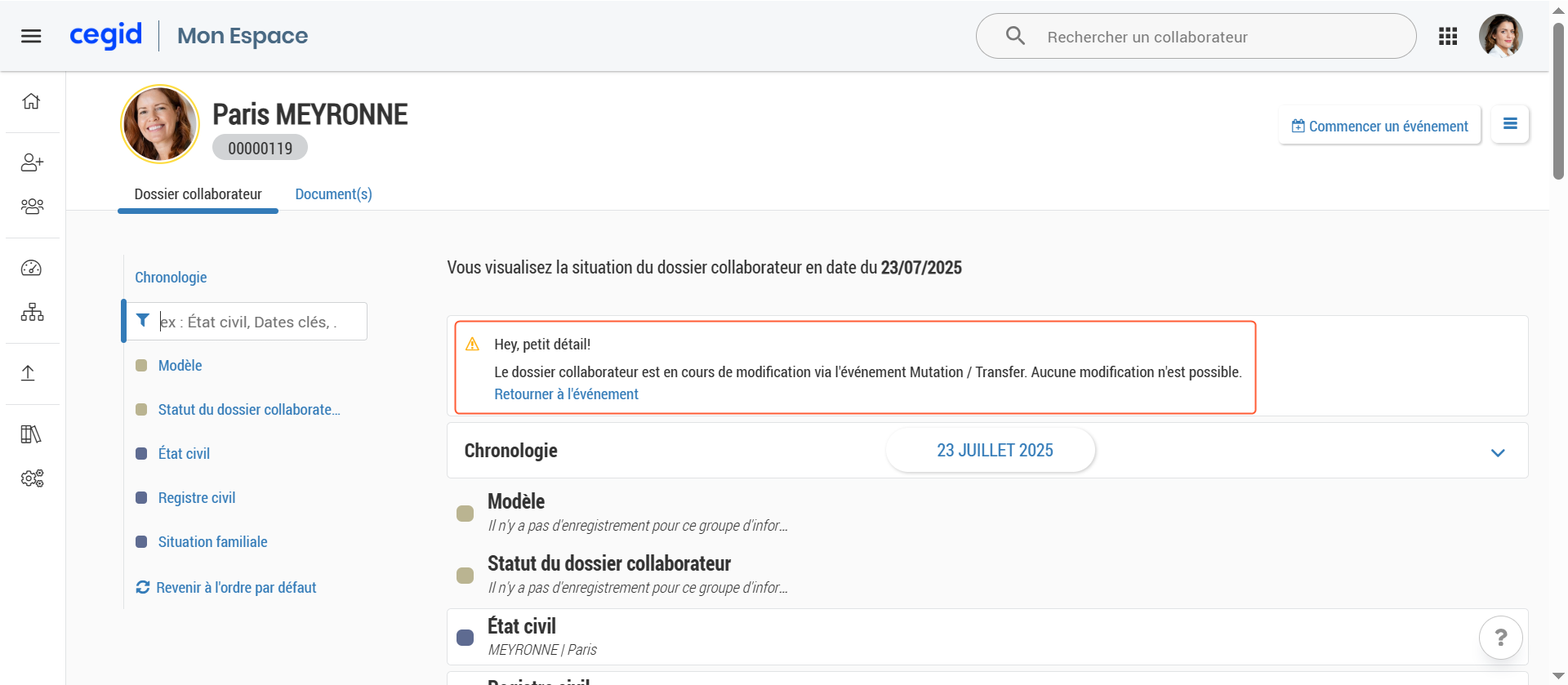
Task: Open the user profile avatar menu
Action: pyautogui.click(x=1501, y=36)
